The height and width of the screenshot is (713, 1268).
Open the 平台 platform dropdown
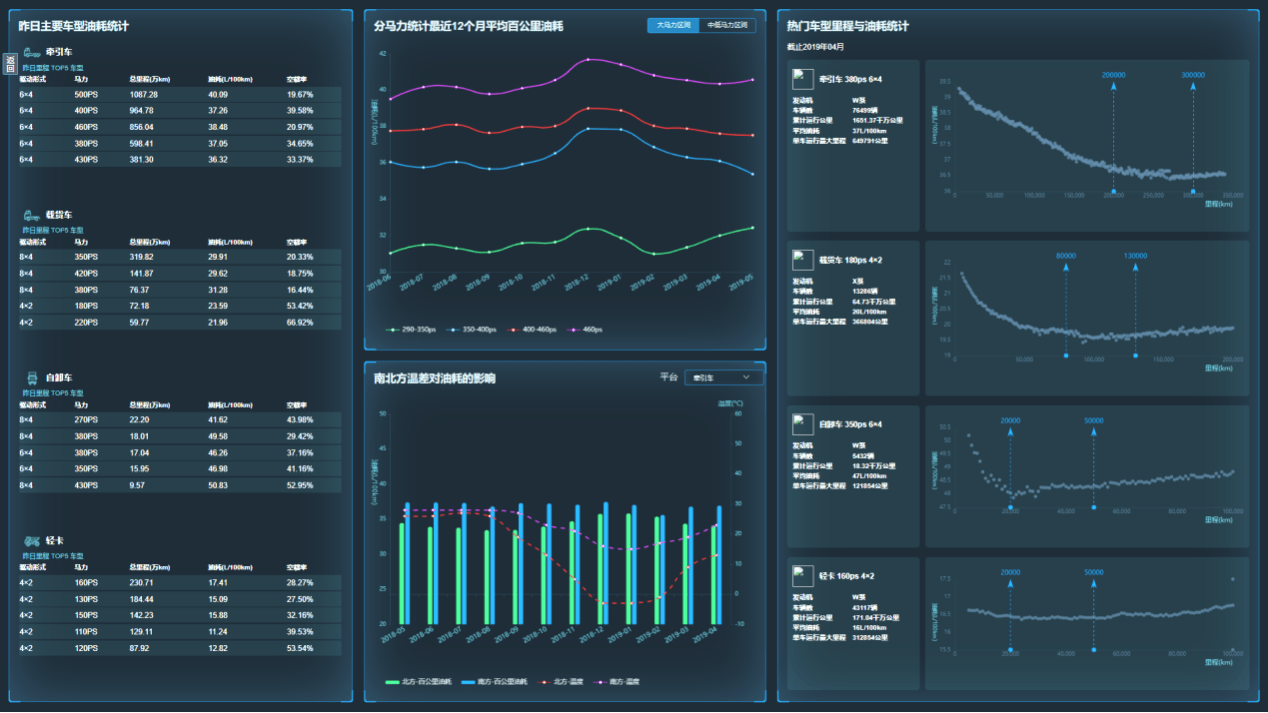pyautogui.click(x=724, y=377)
